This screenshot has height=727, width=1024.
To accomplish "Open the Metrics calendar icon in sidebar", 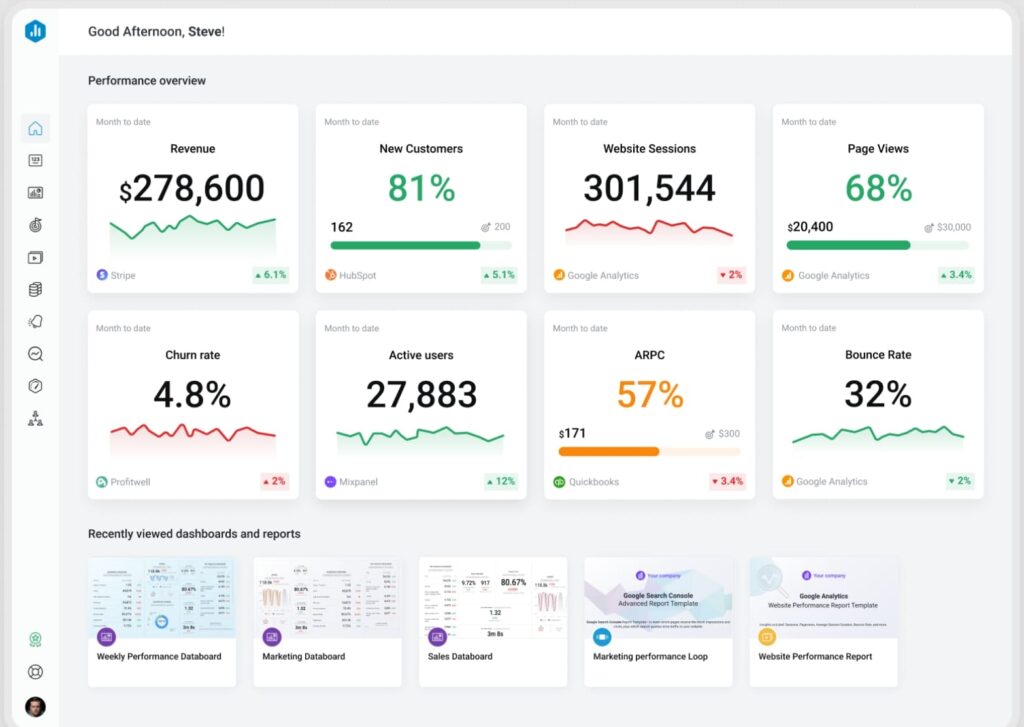I will click(x=34, y=160).
